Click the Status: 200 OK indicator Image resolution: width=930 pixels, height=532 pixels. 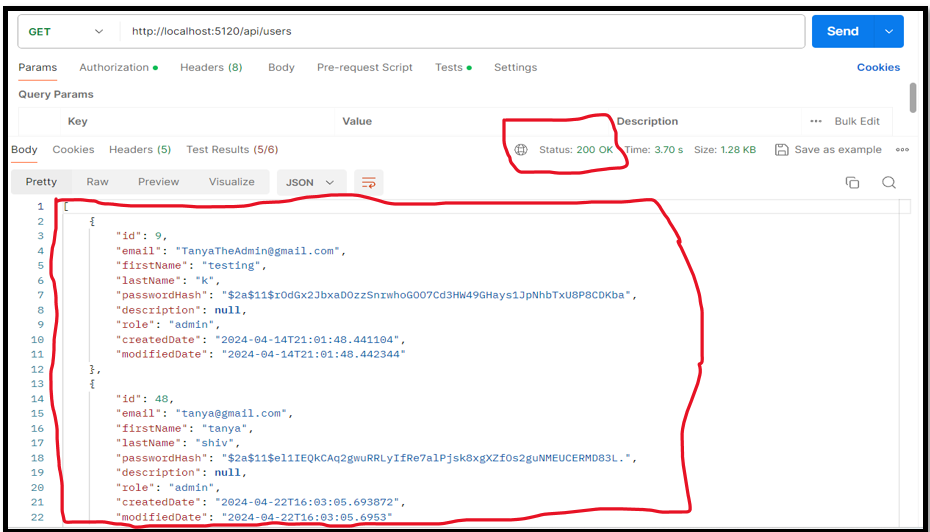[x=576, y=150]
